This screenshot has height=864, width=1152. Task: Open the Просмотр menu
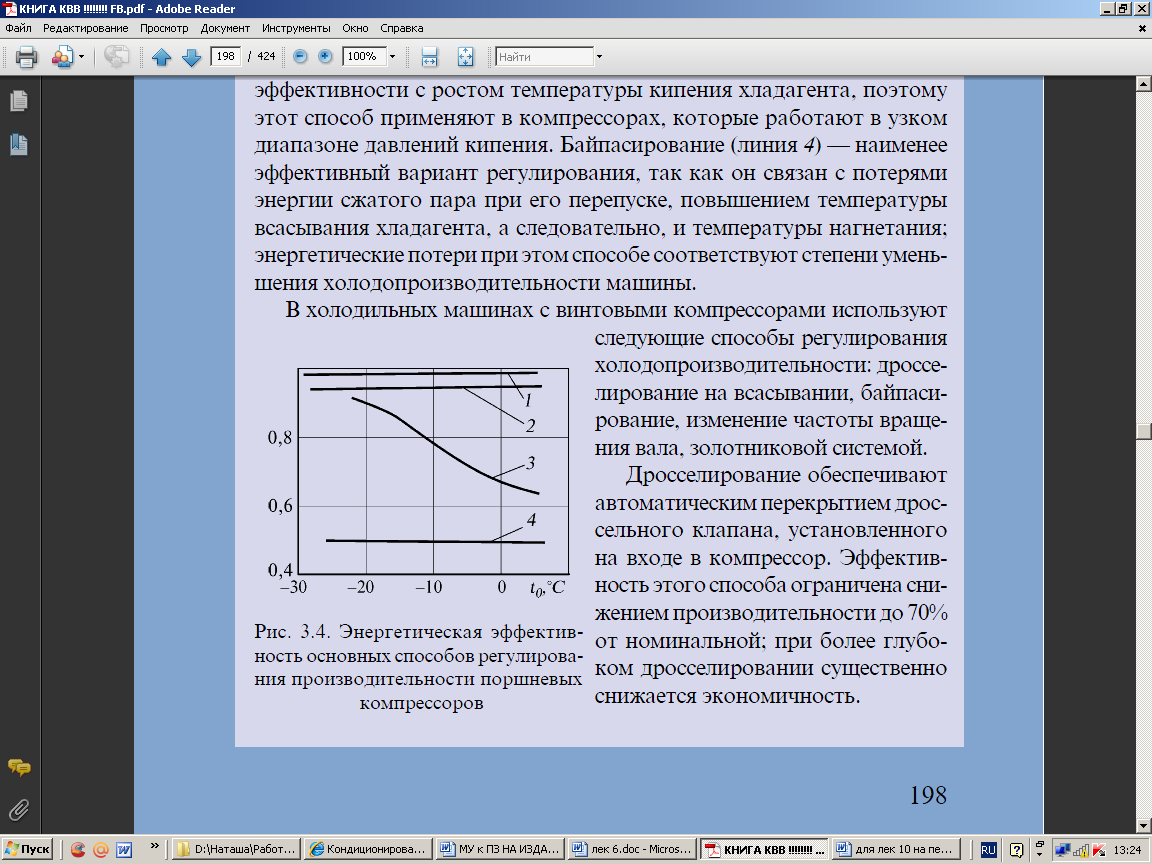click(164, 28)
